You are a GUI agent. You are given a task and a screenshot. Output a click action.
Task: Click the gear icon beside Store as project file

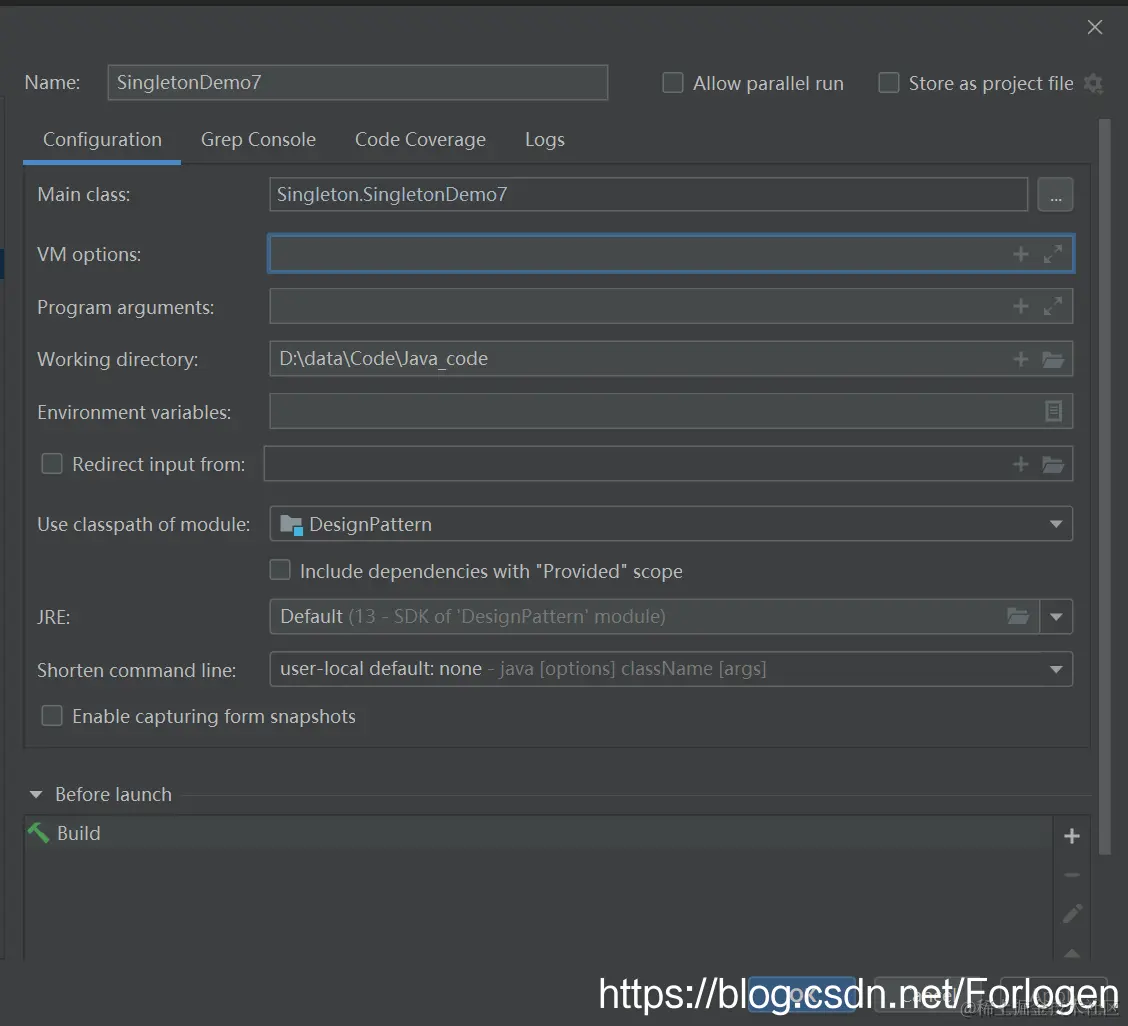pos(1093,83)
